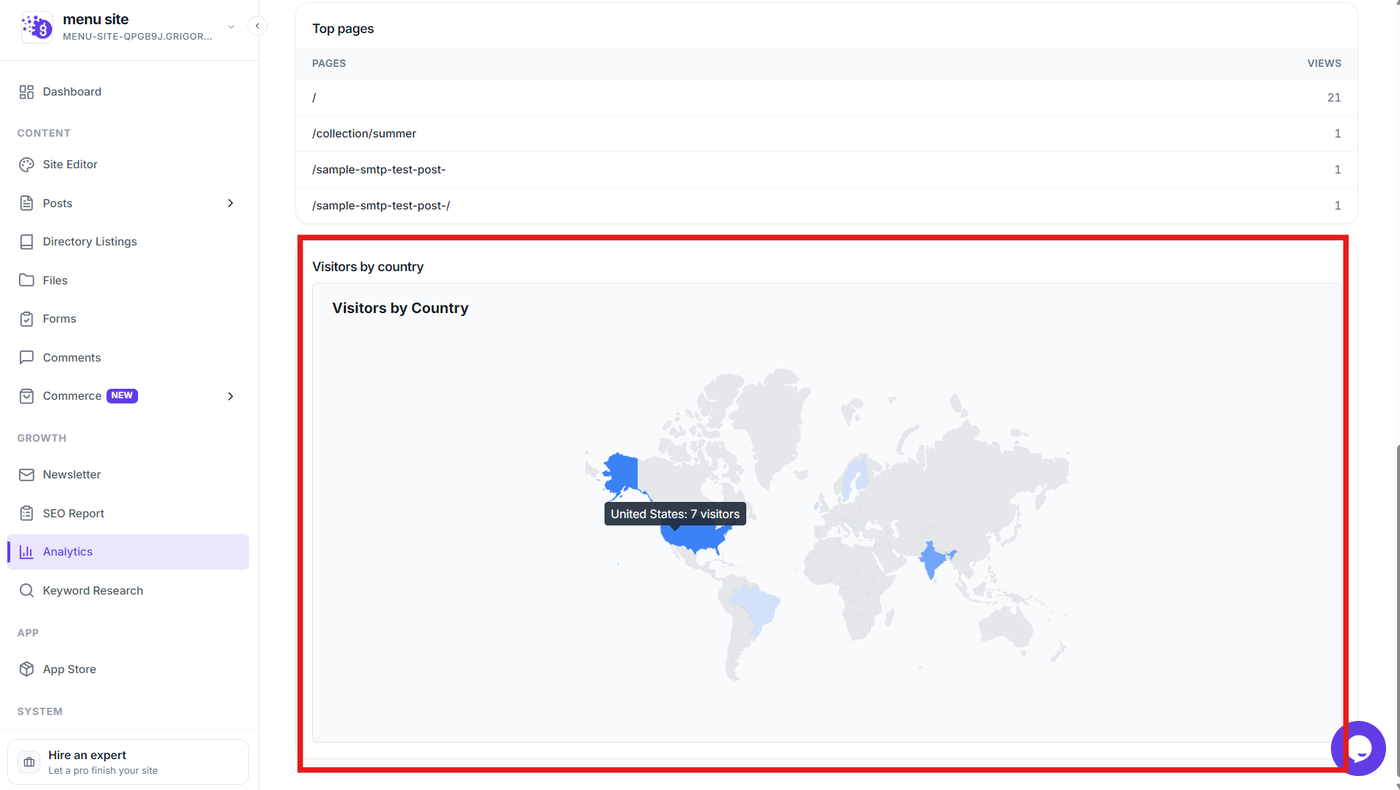
Task: Collapse the sidebar with the arrow button
Action: click(258, 27)
